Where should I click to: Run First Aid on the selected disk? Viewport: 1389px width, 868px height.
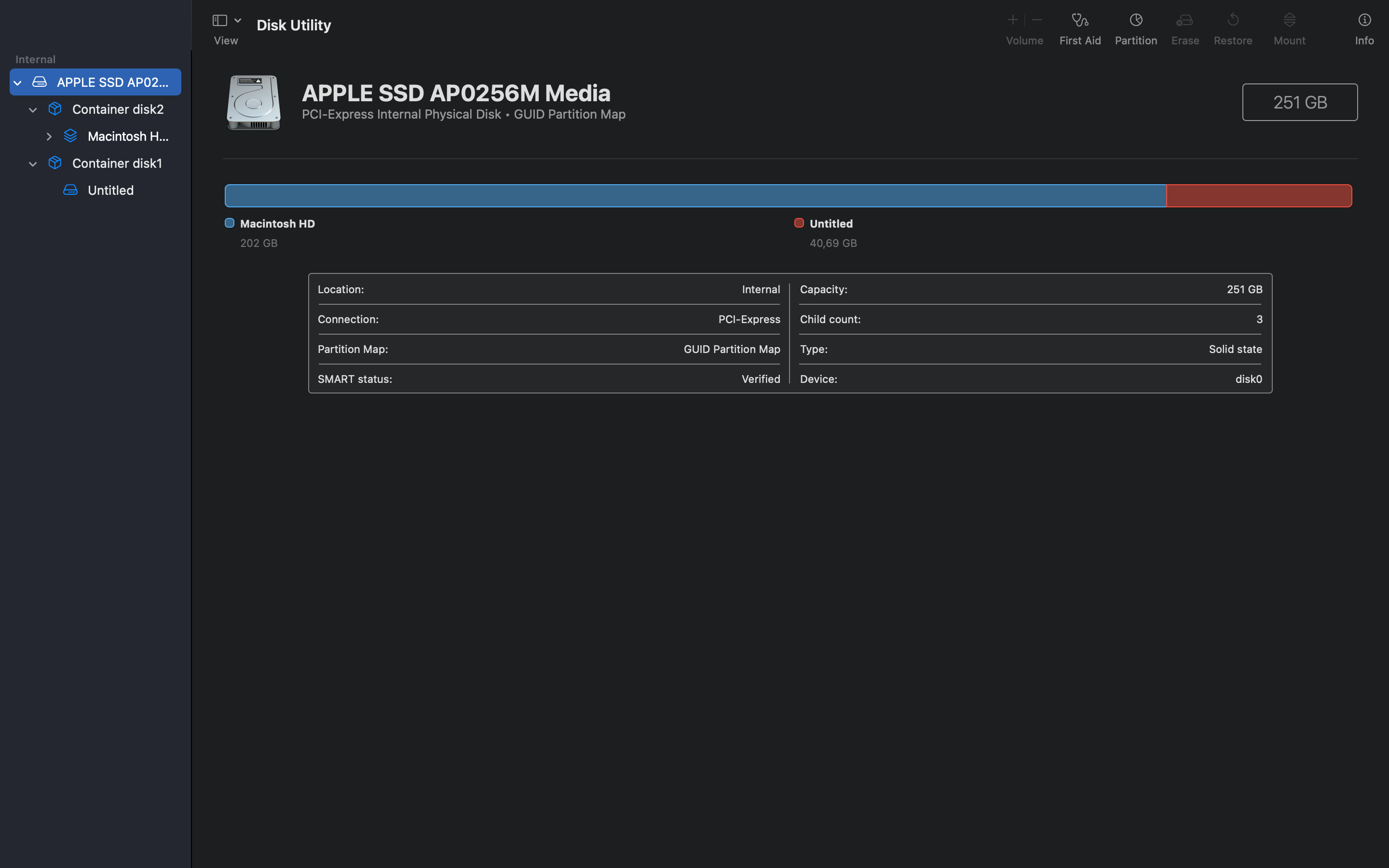1080,27
